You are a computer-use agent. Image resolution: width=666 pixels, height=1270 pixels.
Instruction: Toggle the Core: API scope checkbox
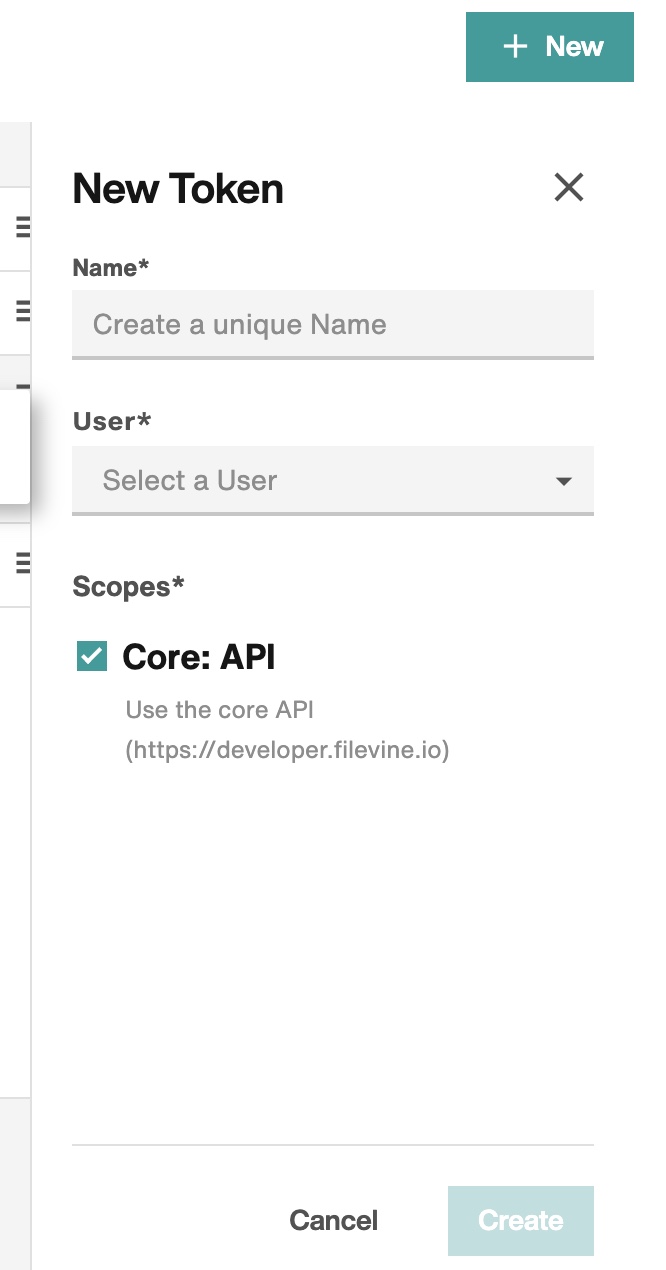tap(92, 657)
